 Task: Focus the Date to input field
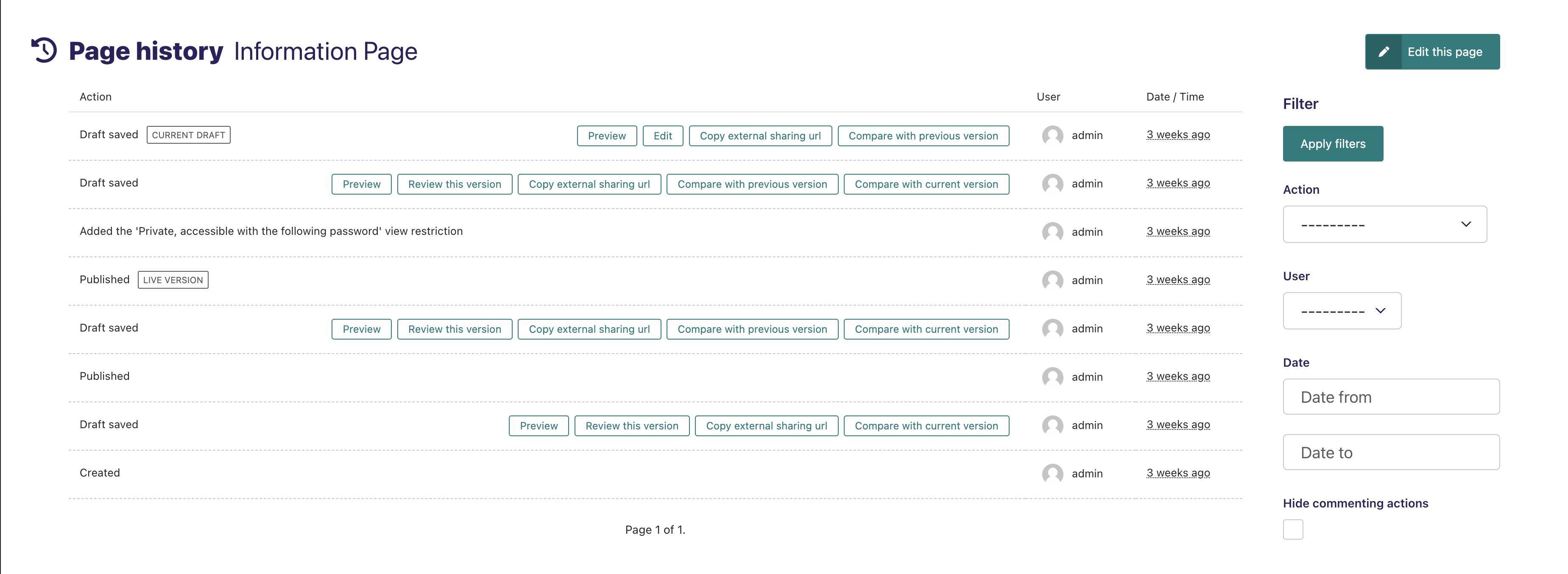(1391, 452)
